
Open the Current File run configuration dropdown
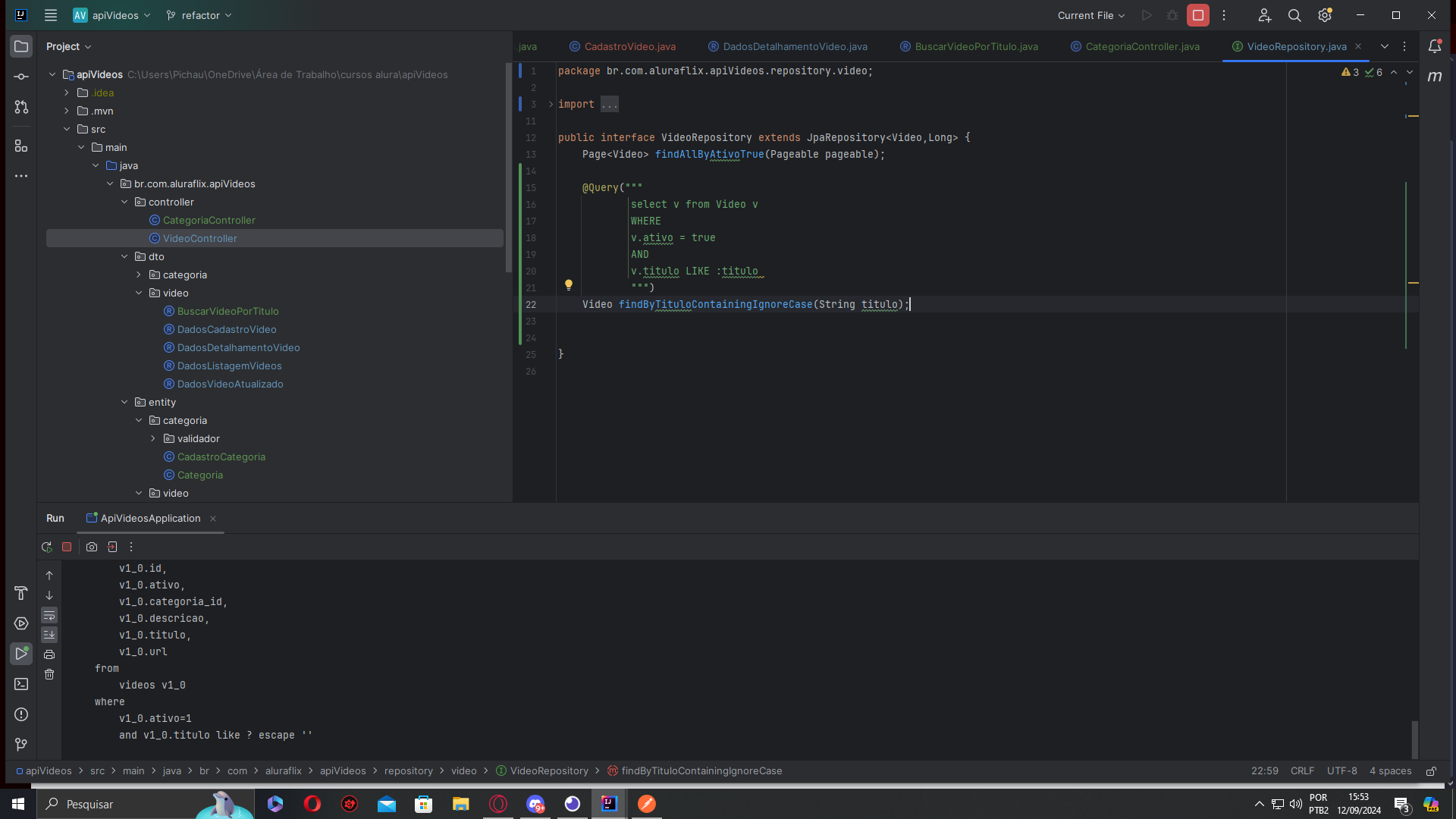pyautogui.click(x=1091, y=15)
